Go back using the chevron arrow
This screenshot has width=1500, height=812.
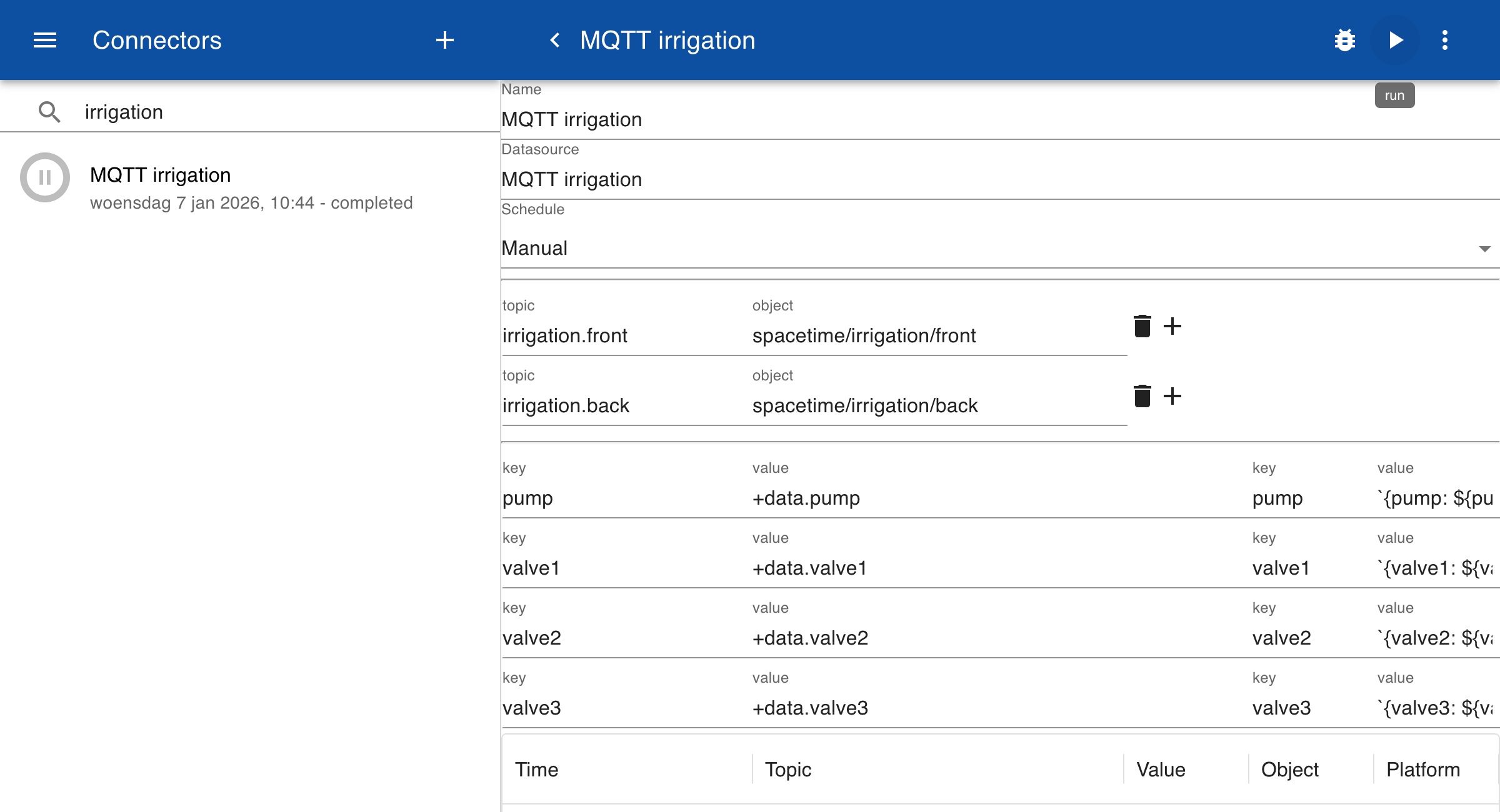554,41
